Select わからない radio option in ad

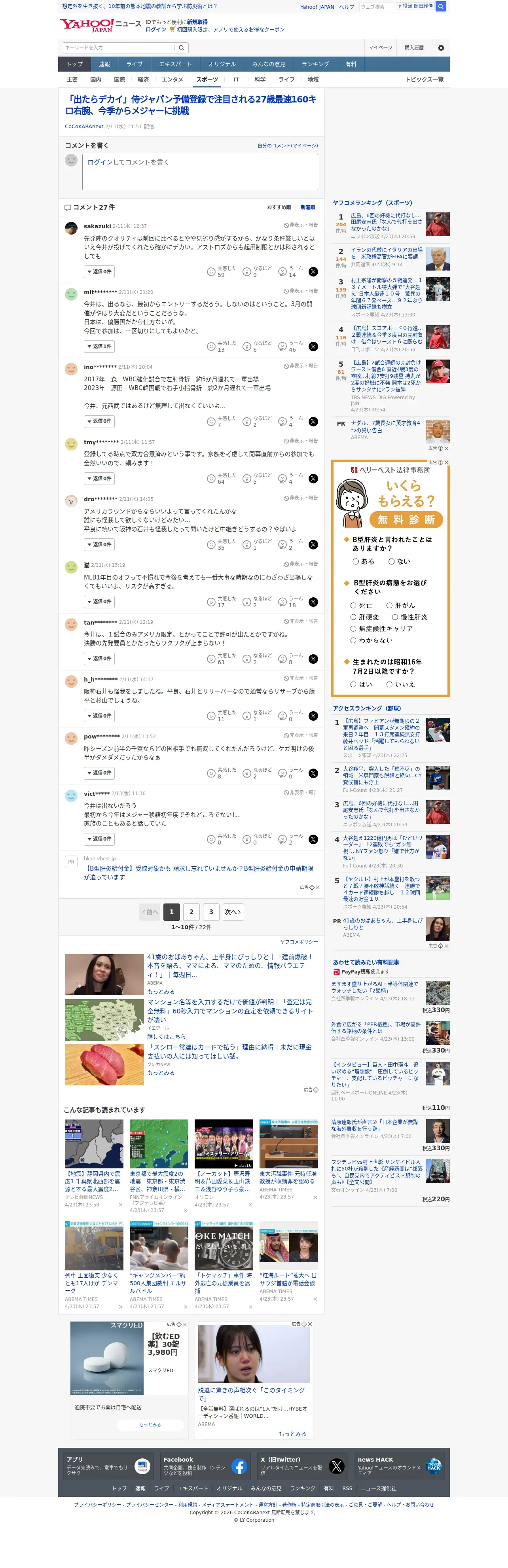pyautogui.click(x=353, y=640)
